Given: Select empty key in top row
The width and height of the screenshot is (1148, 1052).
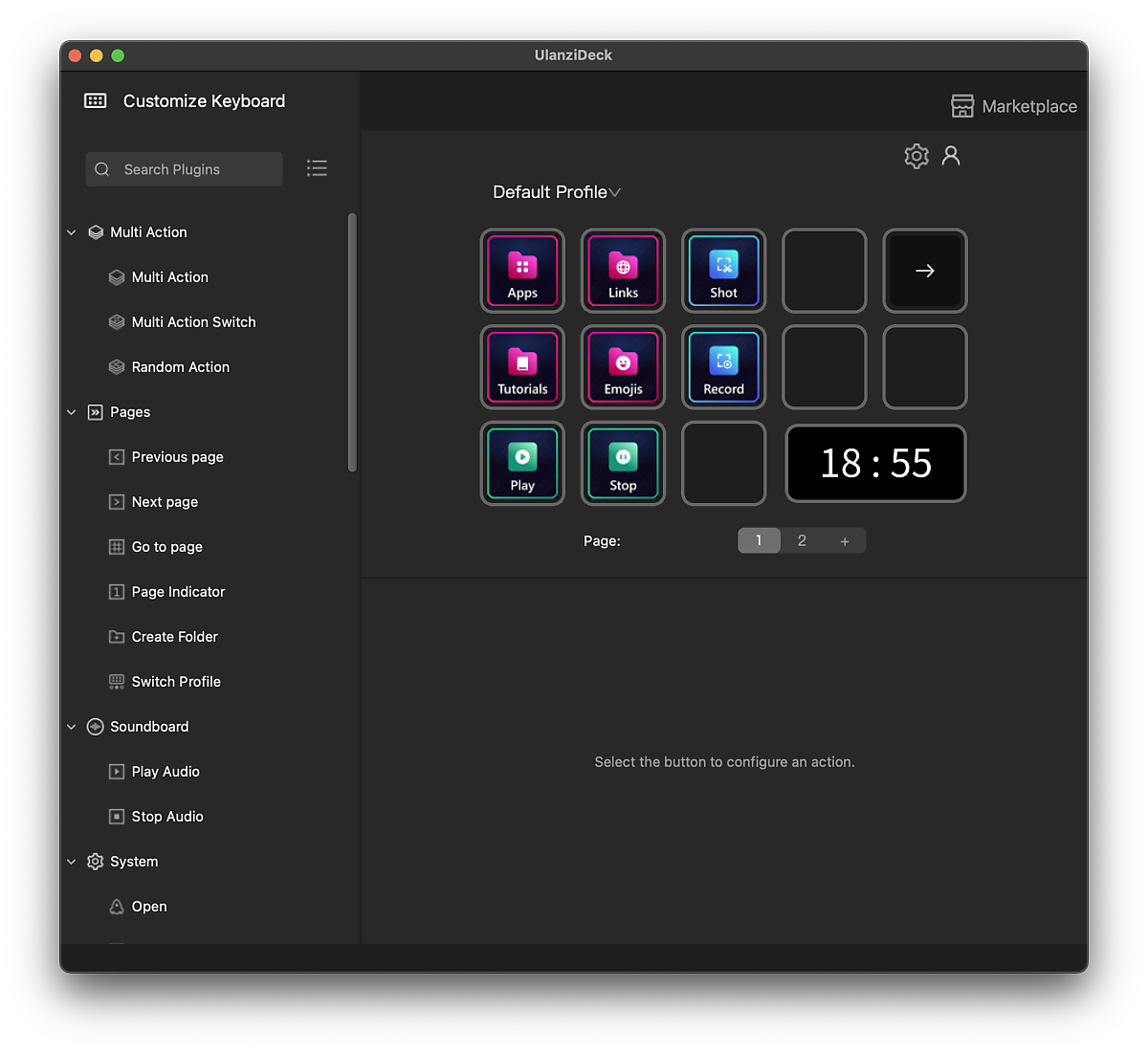Looking at the screenshot, I should [x=825, y=271].
